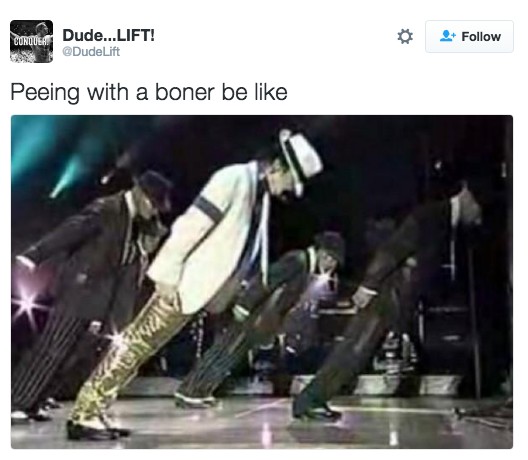Select the tweet text 'Peeing with a boner be like'
Viewport: 528px width, 460px height.
click(149, 92)
